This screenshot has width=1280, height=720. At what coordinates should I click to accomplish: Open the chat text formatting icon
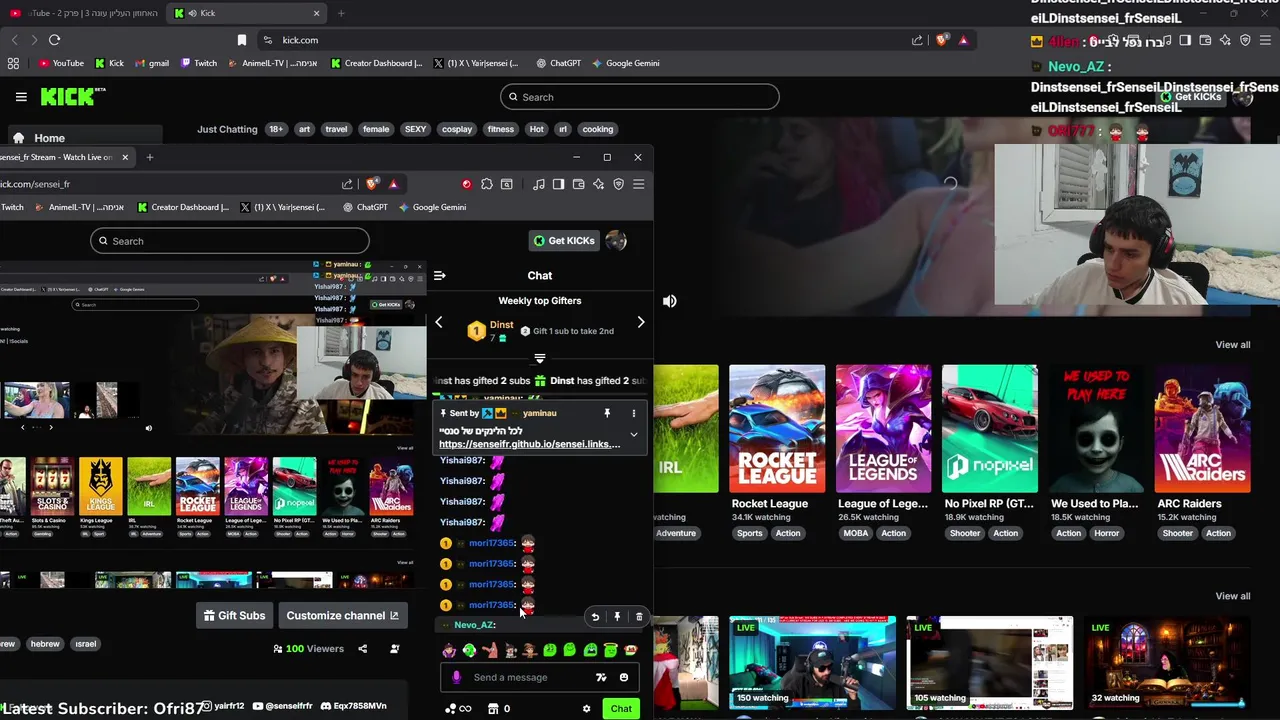tap(601, 677)
